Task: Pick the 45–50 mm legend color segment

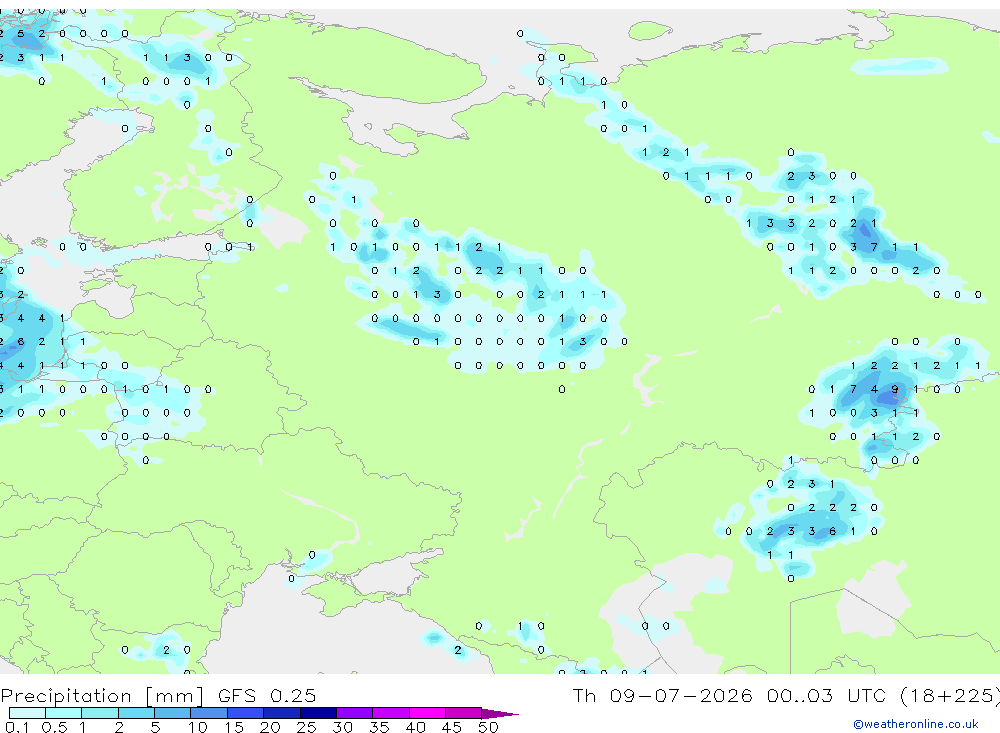Action: pyautogui.click(x=464, y=713)
